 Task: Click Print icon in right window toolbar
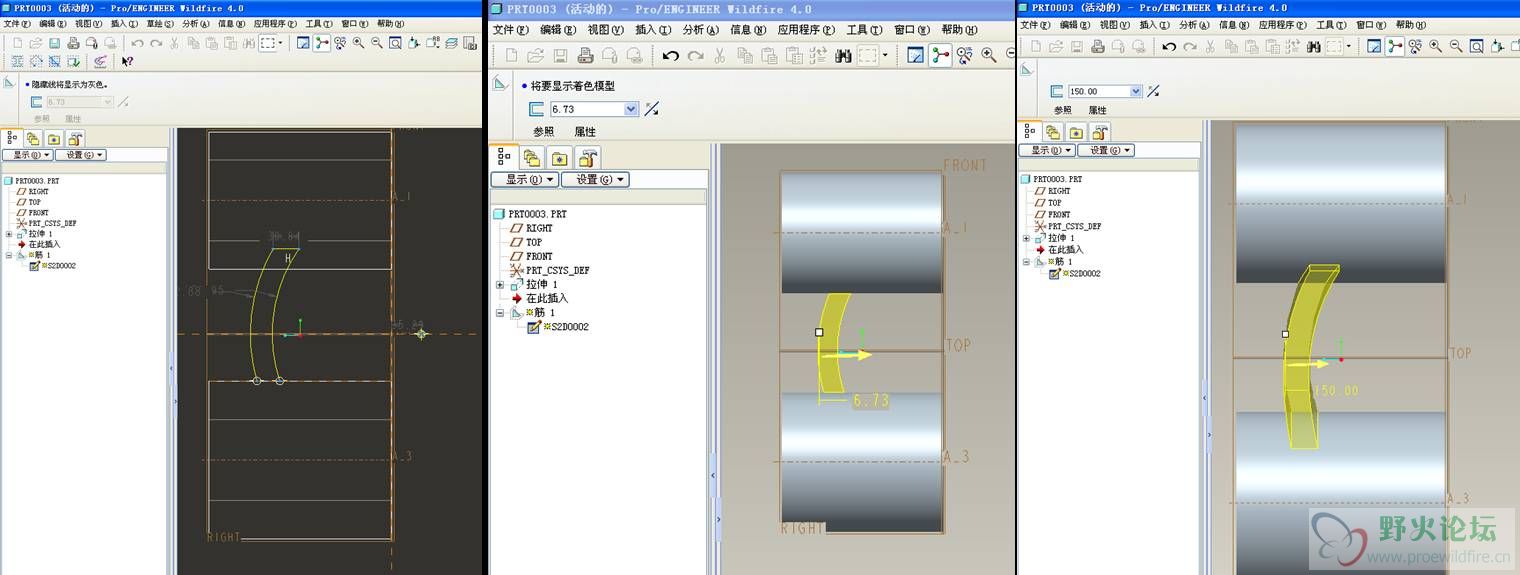(1098, 46)
